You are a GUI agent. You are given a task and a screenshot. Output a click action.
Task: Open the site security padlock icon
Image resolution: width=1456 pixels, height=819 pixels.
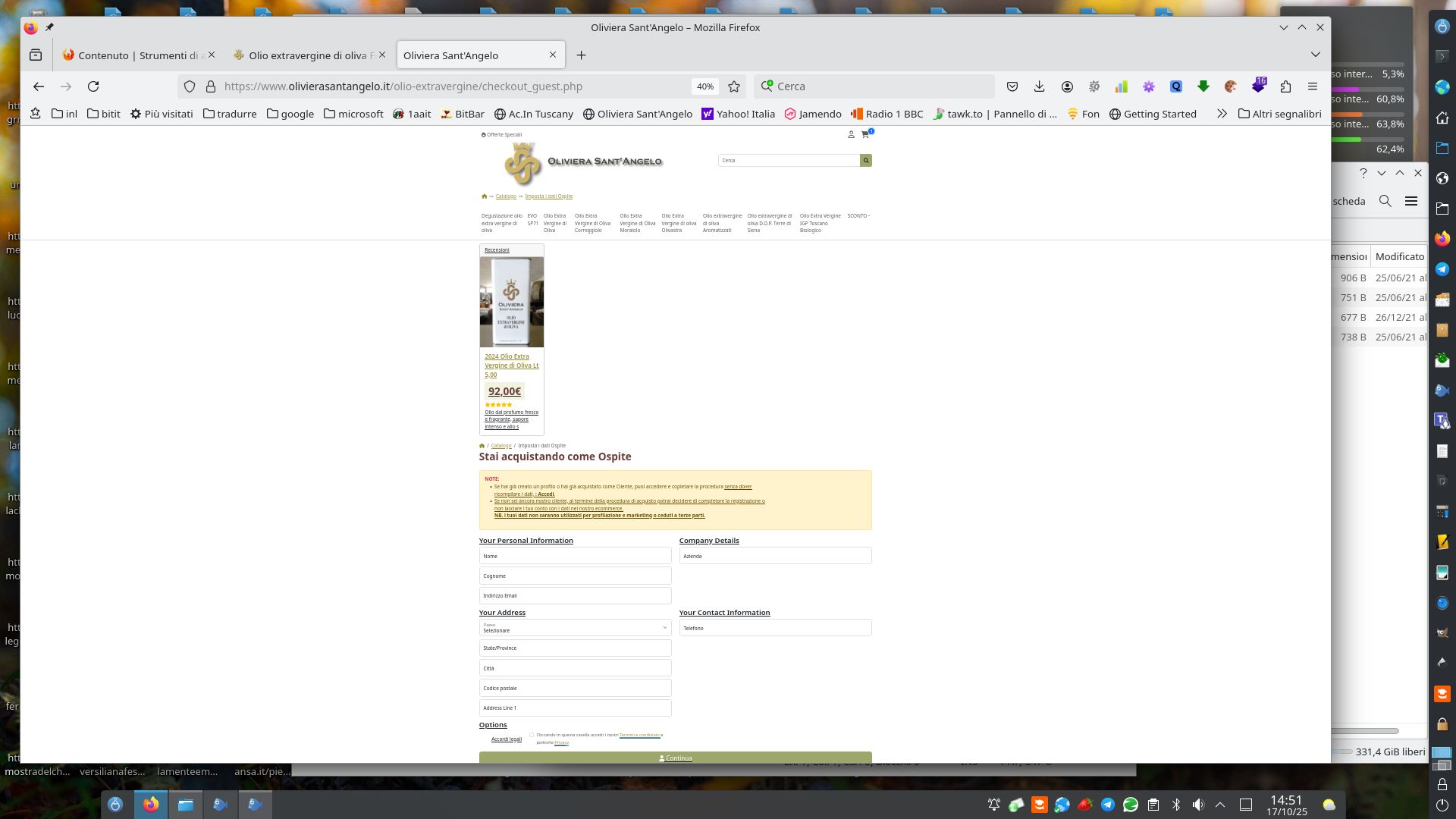211,86
